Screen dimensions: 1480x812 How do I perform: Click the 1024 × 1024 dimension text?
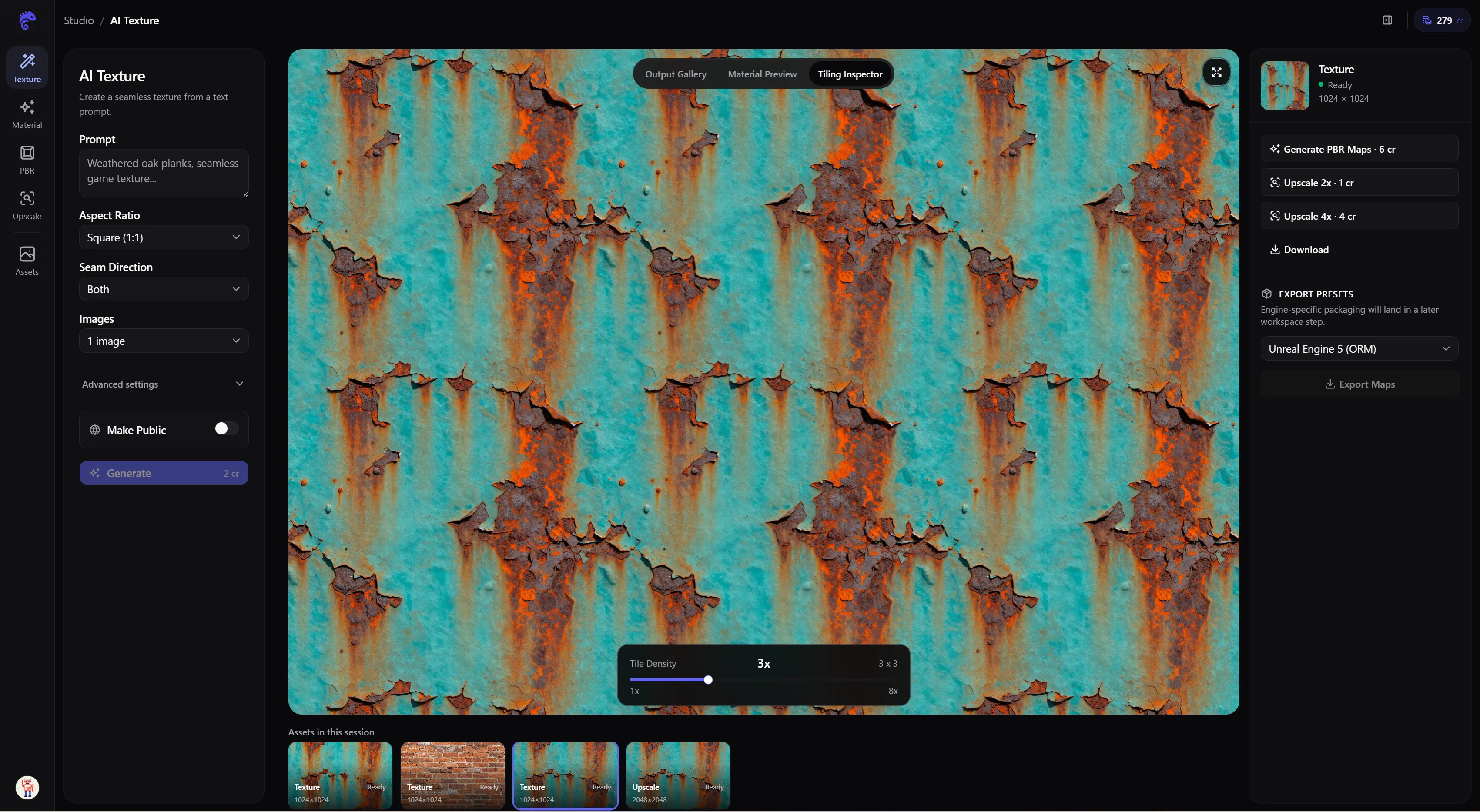(1343, 98)
